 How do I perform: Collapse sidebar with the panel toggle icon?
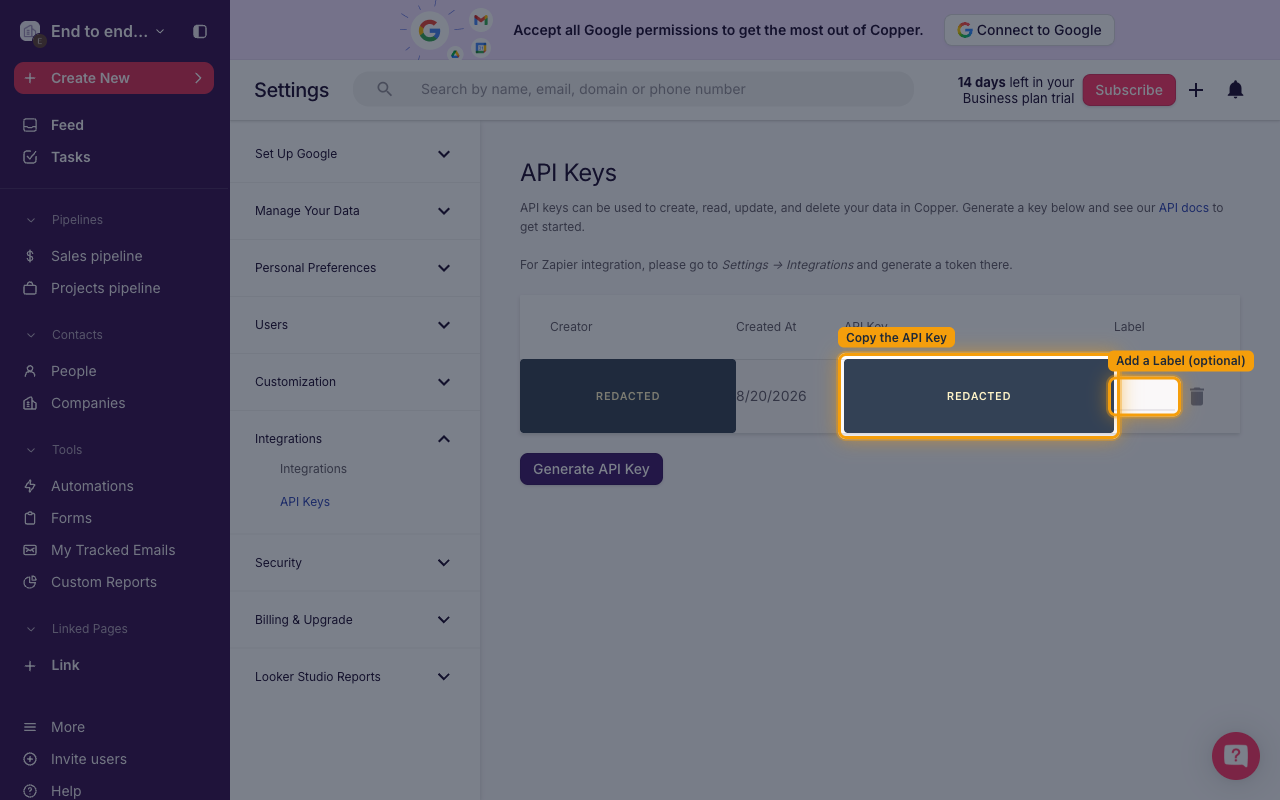click(x=200, y=31)
